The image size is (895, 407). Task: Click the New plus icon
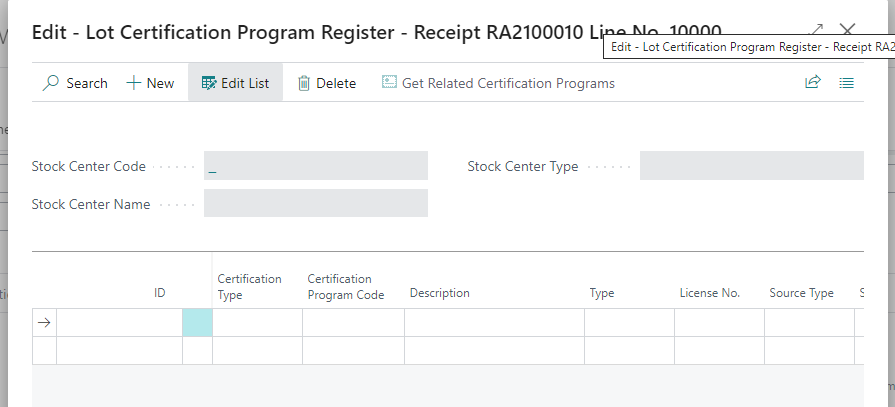pyautogui.click(x=134, y=83)
